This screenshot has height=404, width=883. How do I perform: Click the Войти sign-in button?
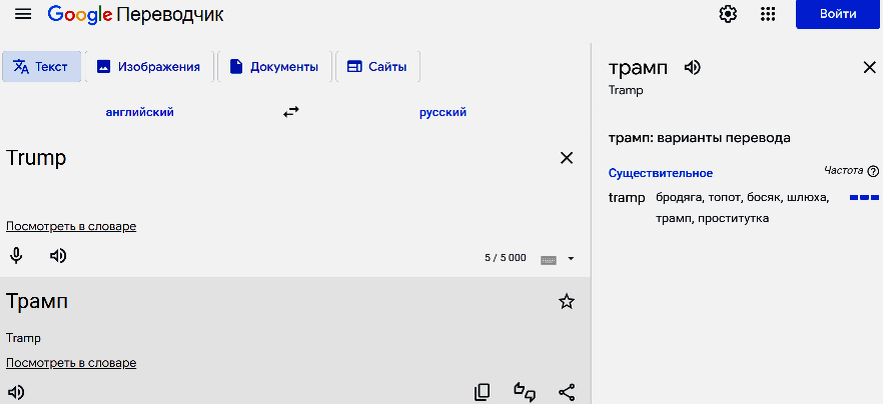(x=838, y=14)
